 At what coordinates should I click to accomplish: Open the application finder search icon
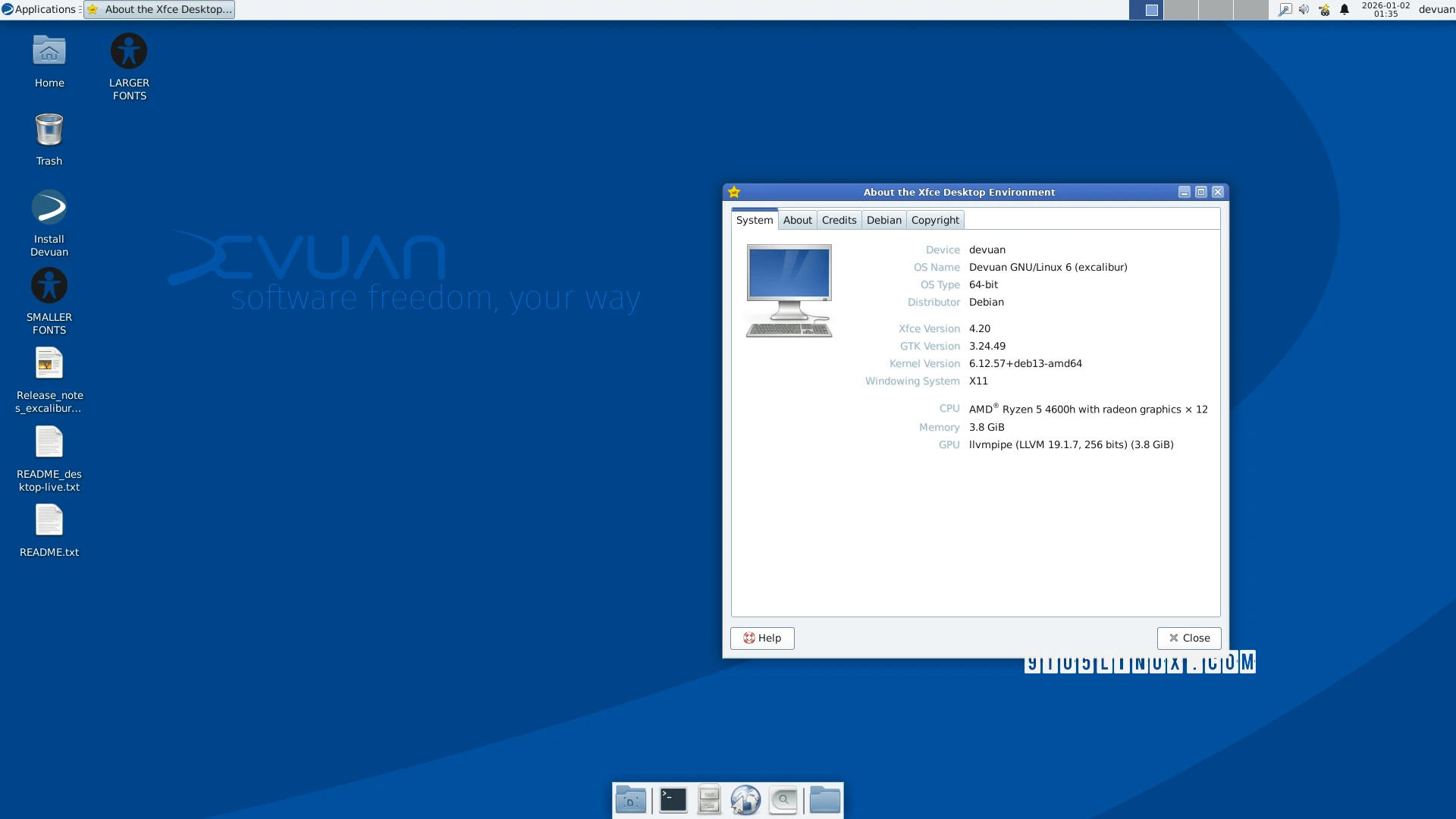[783, 799]
